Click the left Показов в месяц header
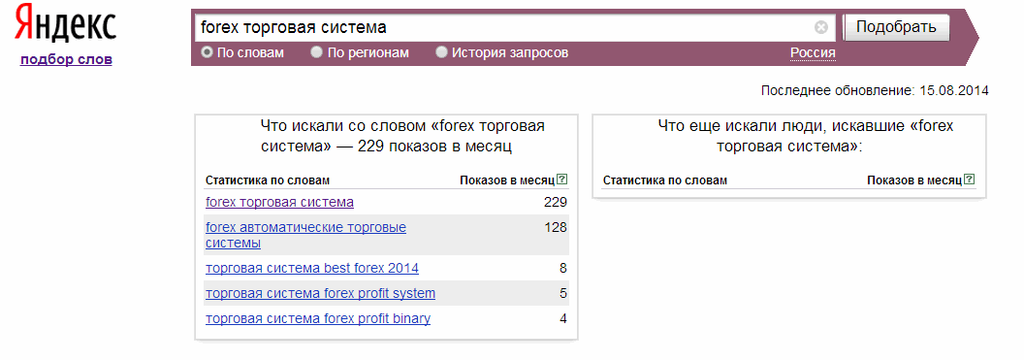The image size is (1024, 360). (507, 180)
